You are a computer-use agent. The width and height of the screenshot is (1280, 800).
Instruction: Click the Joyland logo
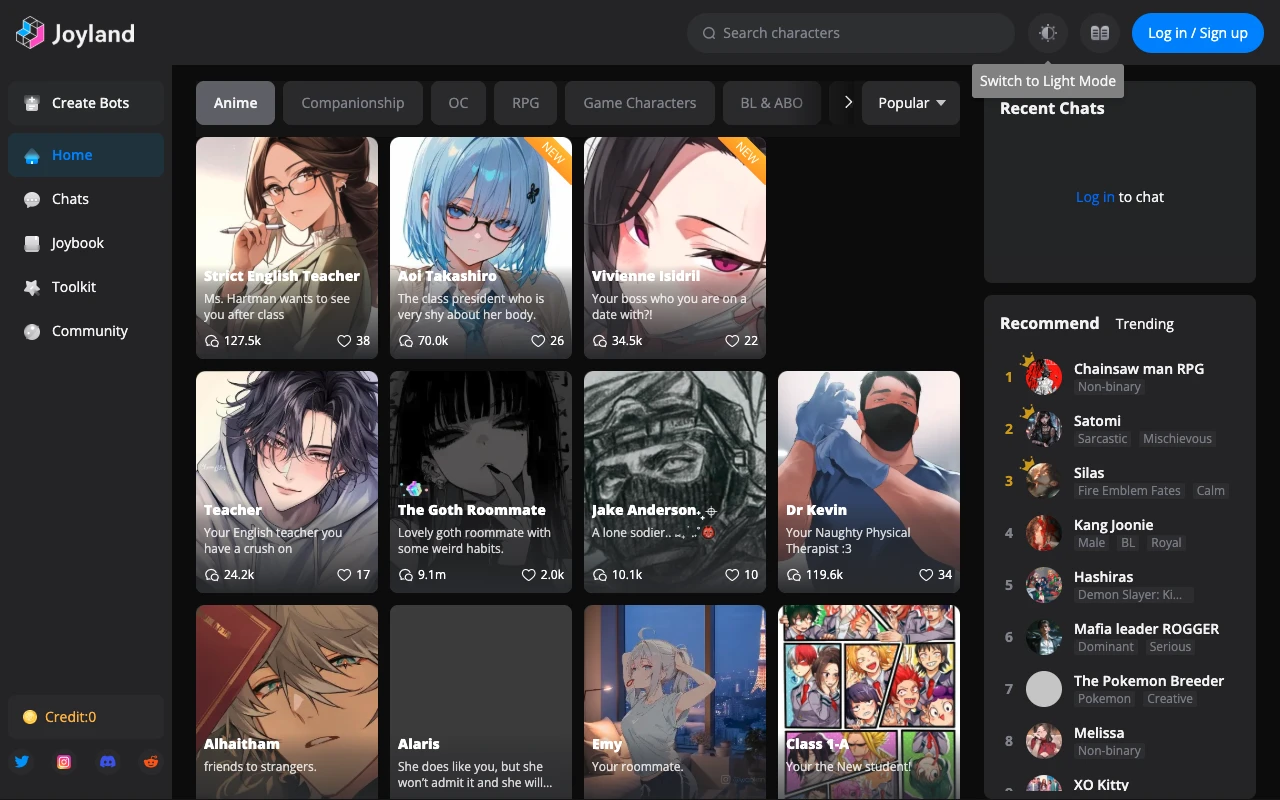75,33
